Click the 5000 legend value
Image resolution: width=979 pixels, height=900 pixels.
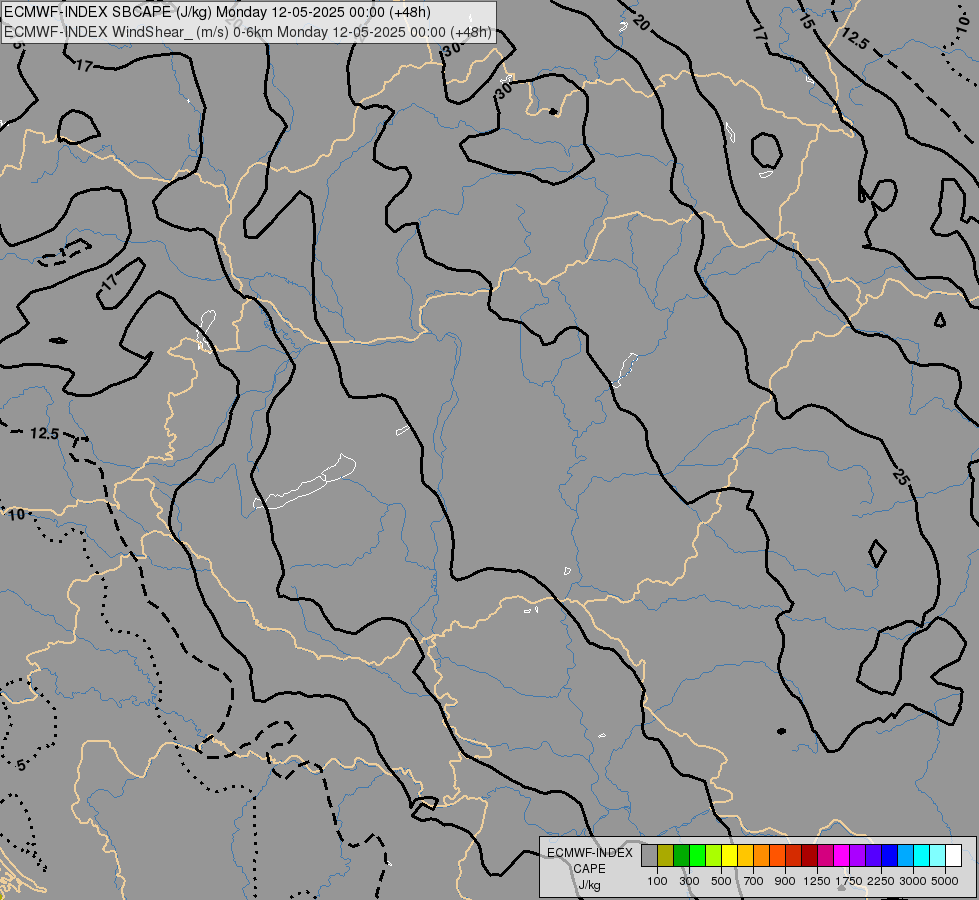point(945,881)
